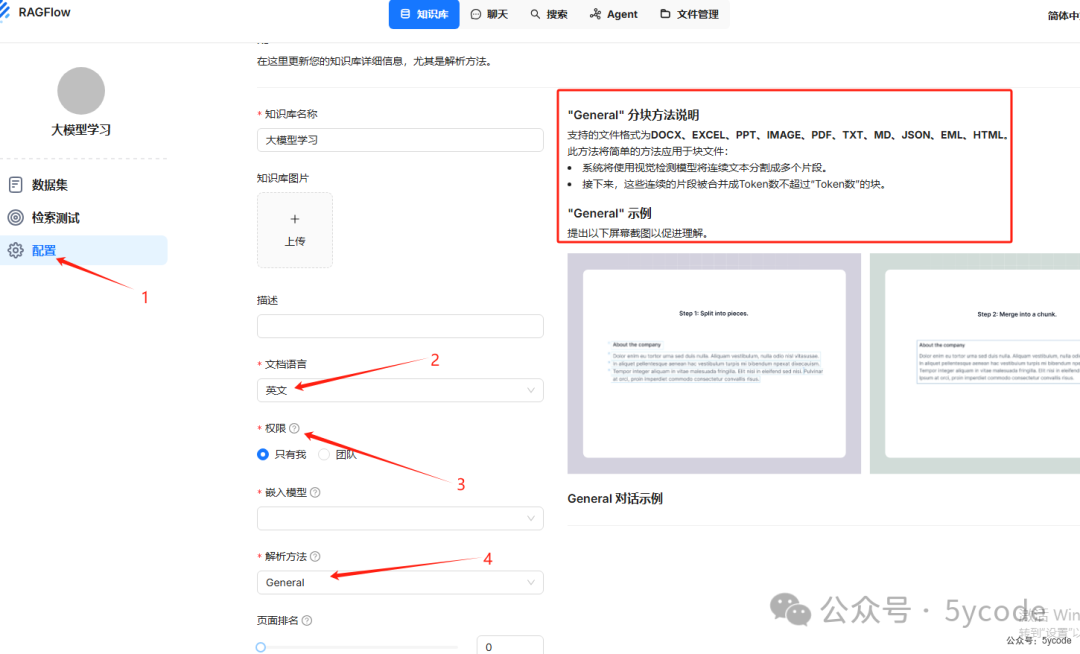Screen dimensions: 1080x654
Task: Focus the 页面排名 number field
Action: 510,646
